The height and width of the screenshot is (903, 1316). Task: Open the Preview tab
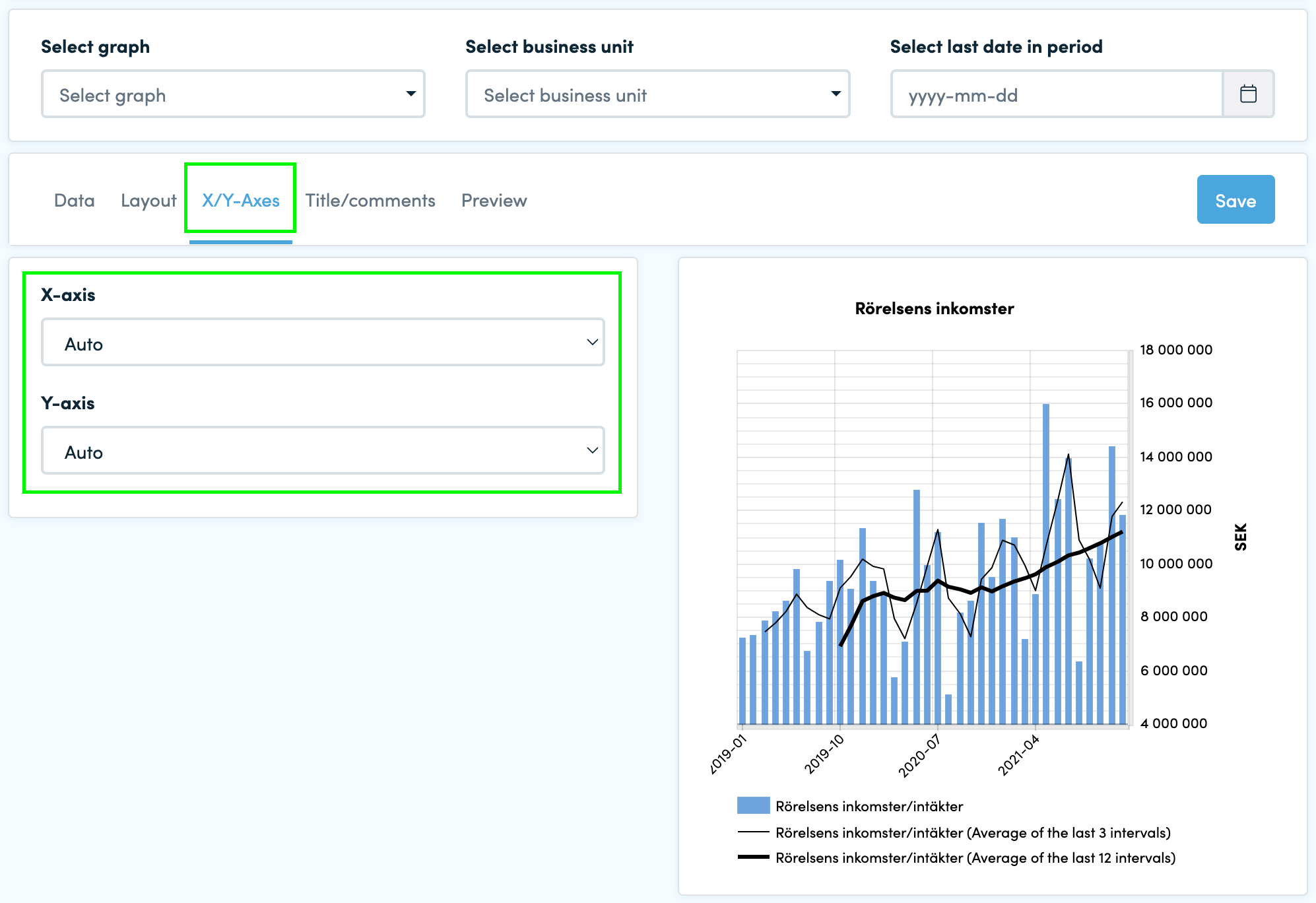[494, 201]
